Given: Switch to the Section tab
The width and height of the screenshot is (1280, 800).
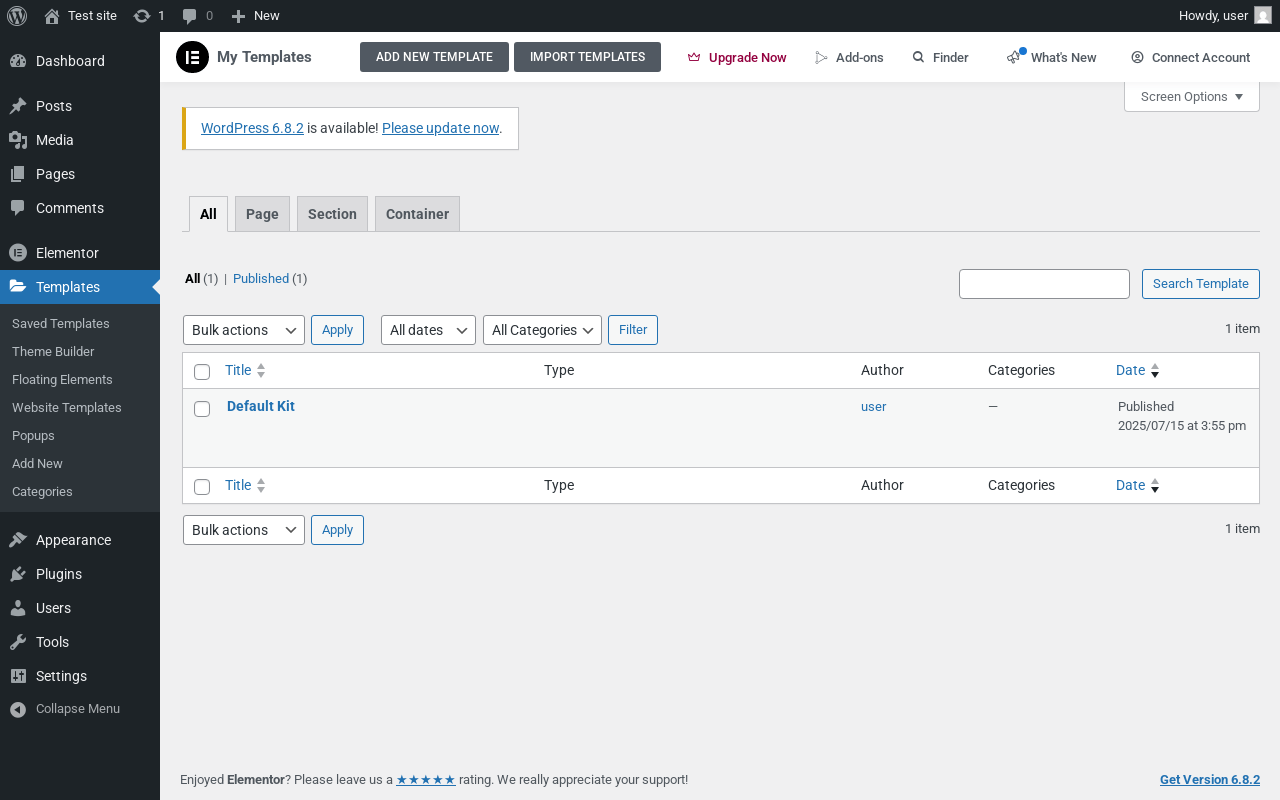Looking at the screenshot, I should coord(332,214).
